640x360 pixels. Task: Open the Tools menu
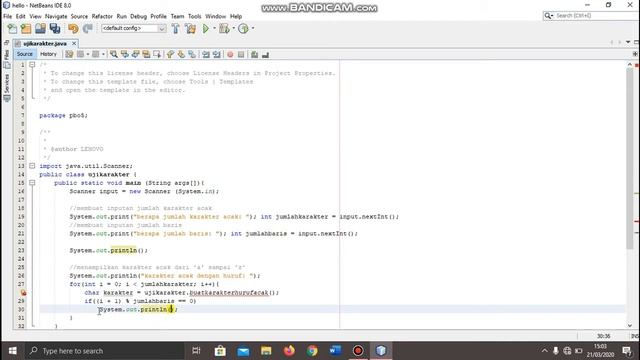pyautogui.click(x=195, y=16)
